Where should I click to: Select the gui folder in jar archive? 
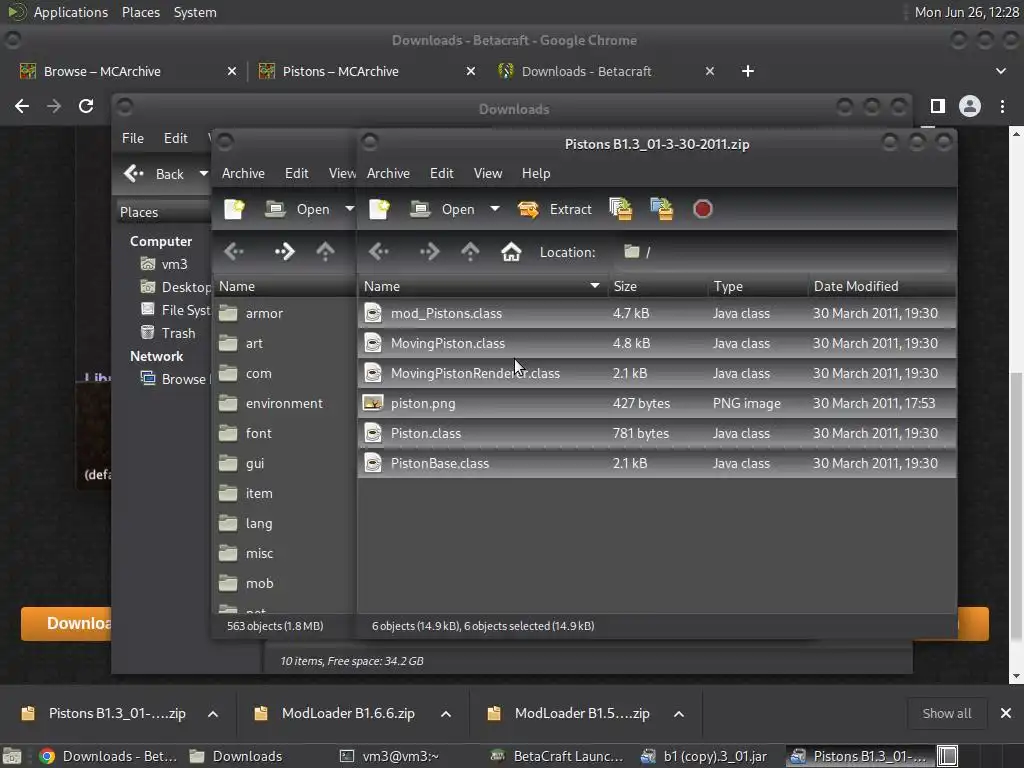(x=284, y=464)
